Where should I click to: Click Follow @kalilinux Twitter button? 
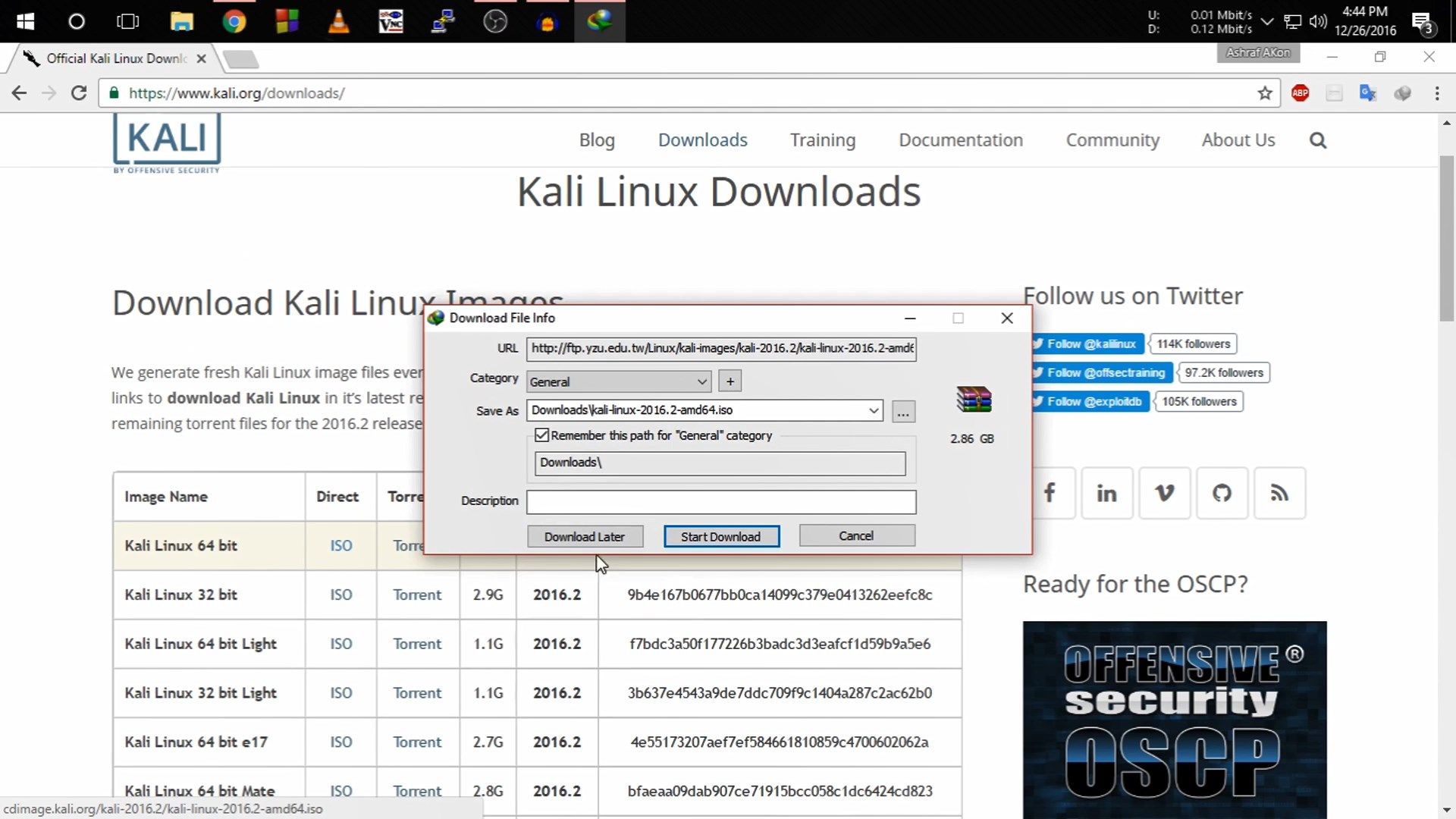point(1086,344)
